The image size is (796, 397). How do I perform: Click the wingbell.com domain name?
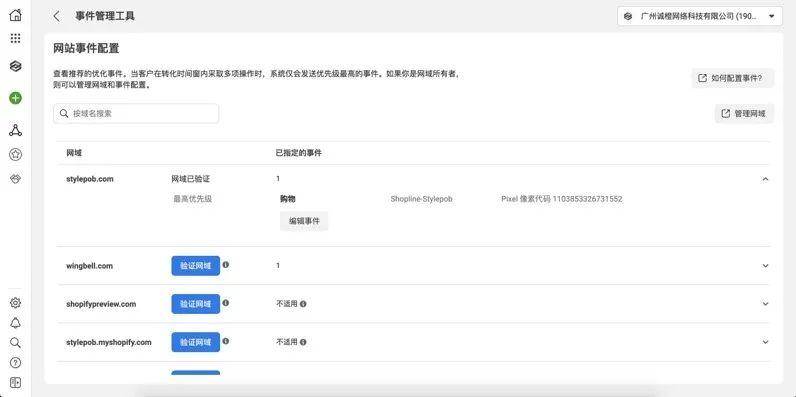coord(89,266)
